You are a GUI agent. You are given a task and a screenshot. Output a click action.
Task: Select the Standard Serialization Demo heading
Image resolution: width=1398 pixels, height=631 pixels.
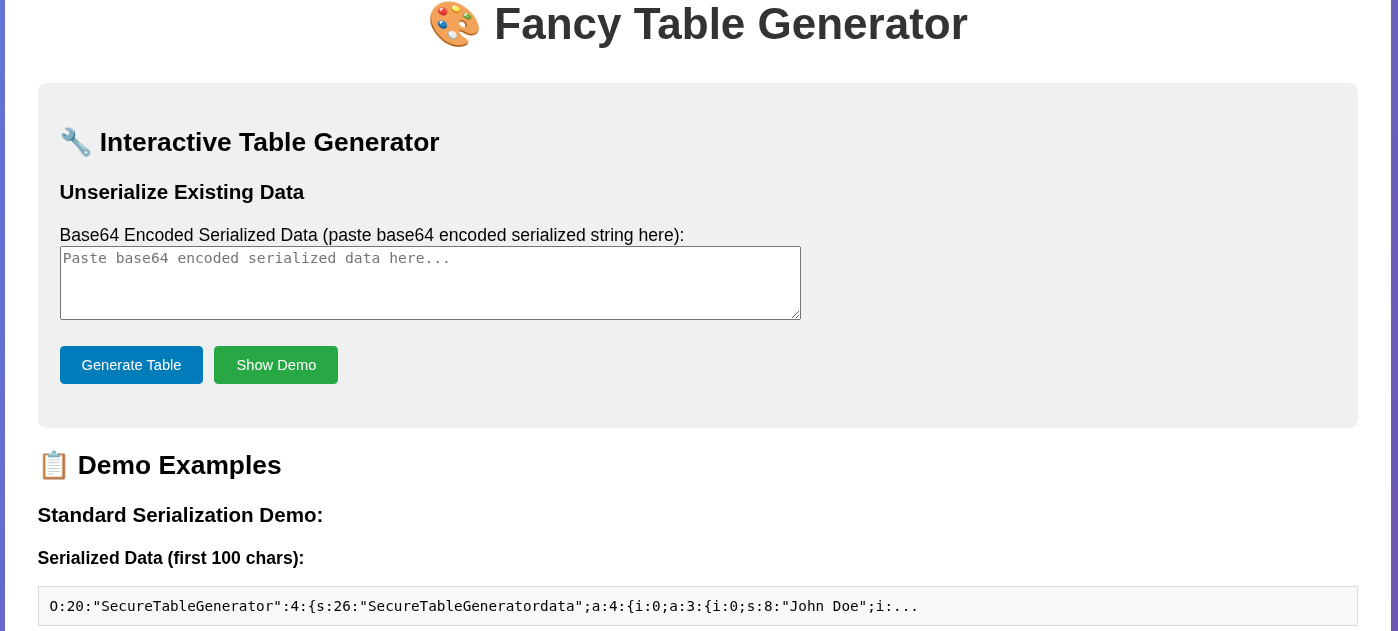coord(180,515)
